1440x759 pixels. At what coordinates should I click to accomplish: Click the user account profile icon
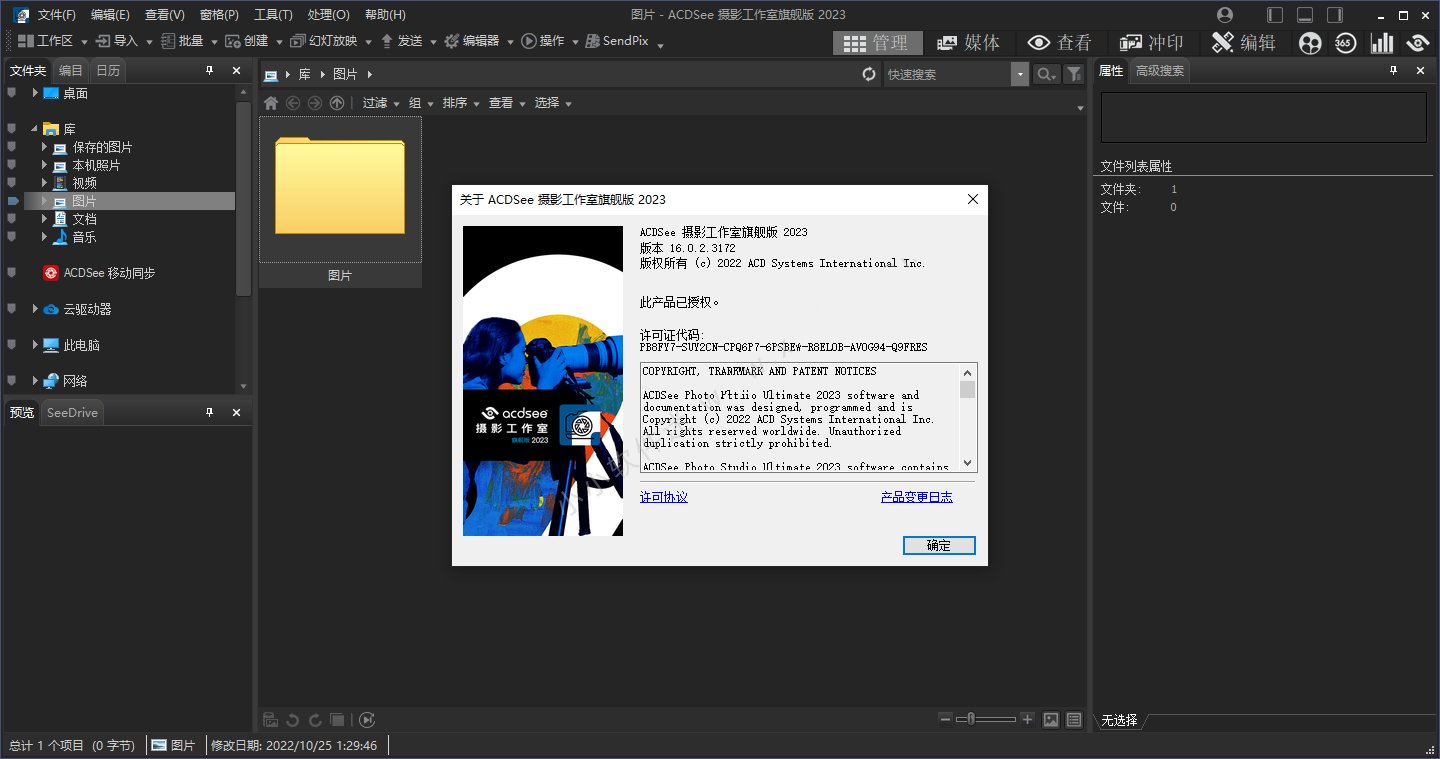coord(1225,15)
